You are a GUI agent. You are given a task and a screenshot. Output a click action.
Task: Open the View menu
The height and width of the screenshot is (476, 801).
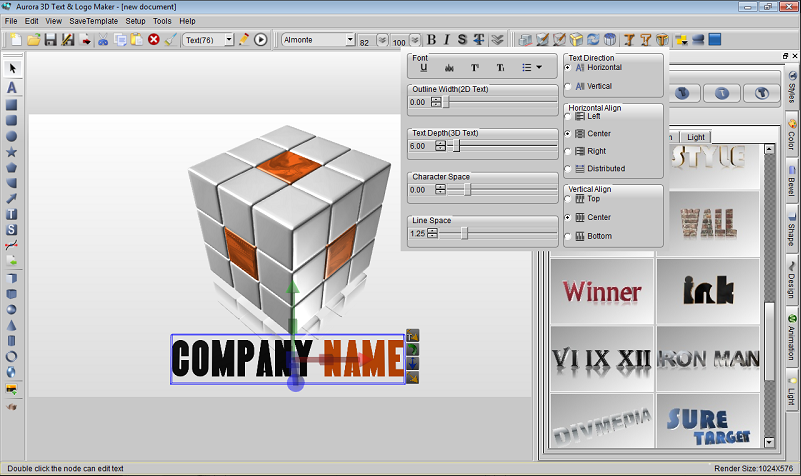(x=54, y=21)
